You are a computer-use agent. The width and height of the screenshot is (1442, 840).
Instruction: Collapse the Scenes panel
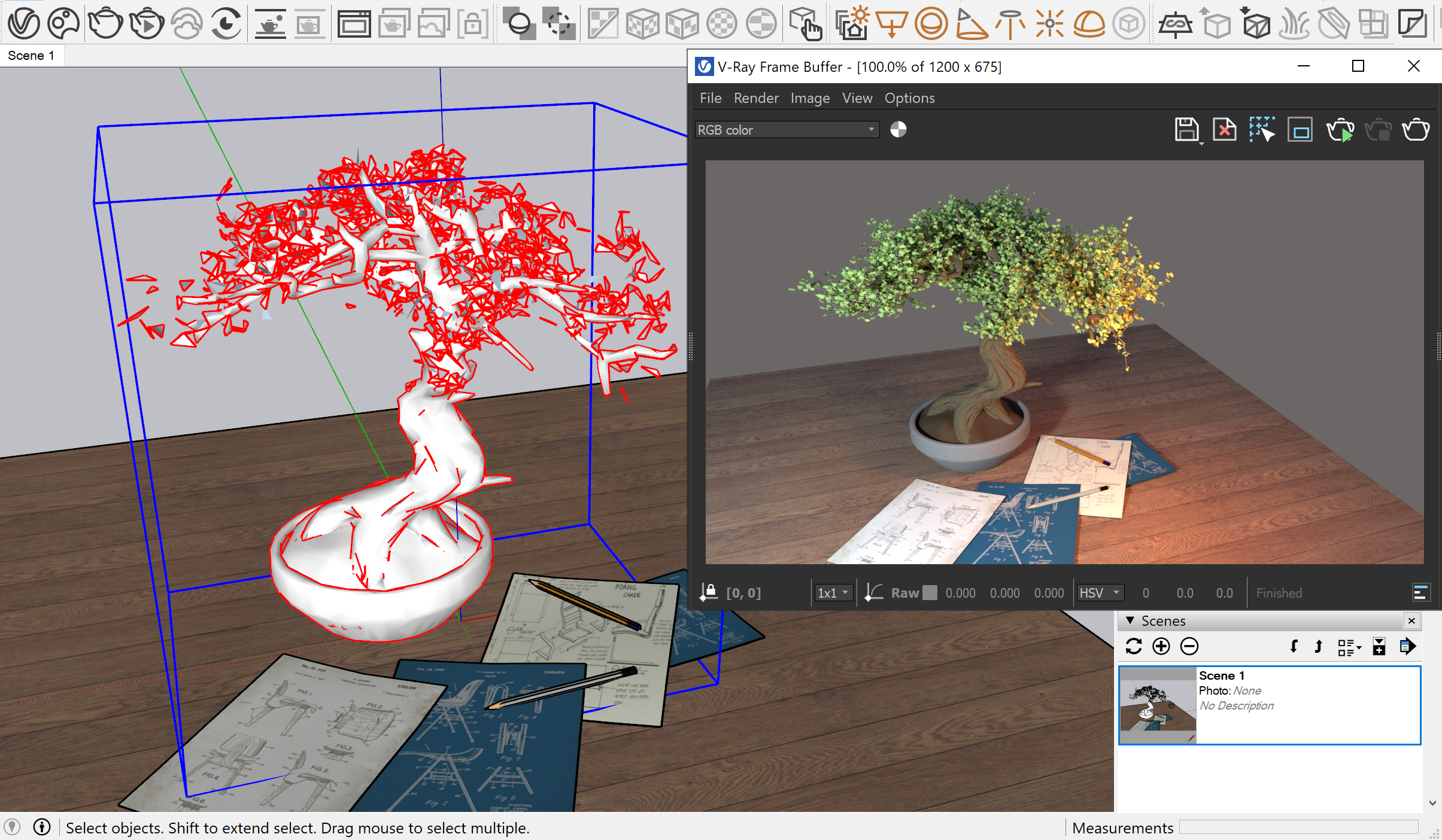[x=1130, y=620]
